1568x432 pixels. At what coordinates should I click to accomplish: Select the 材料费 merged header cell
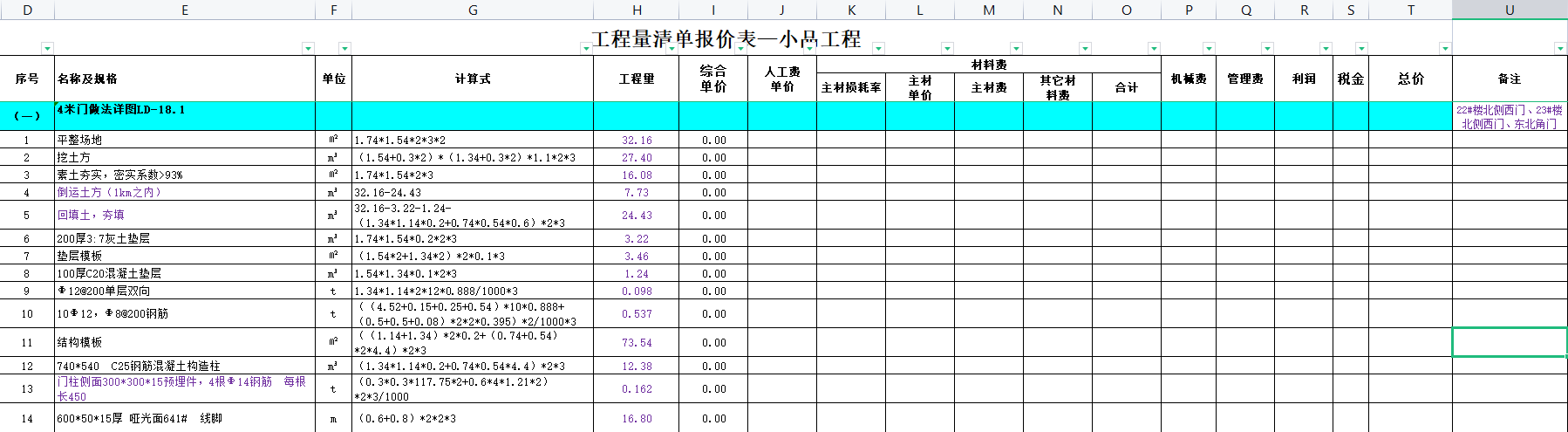[989, 65]
